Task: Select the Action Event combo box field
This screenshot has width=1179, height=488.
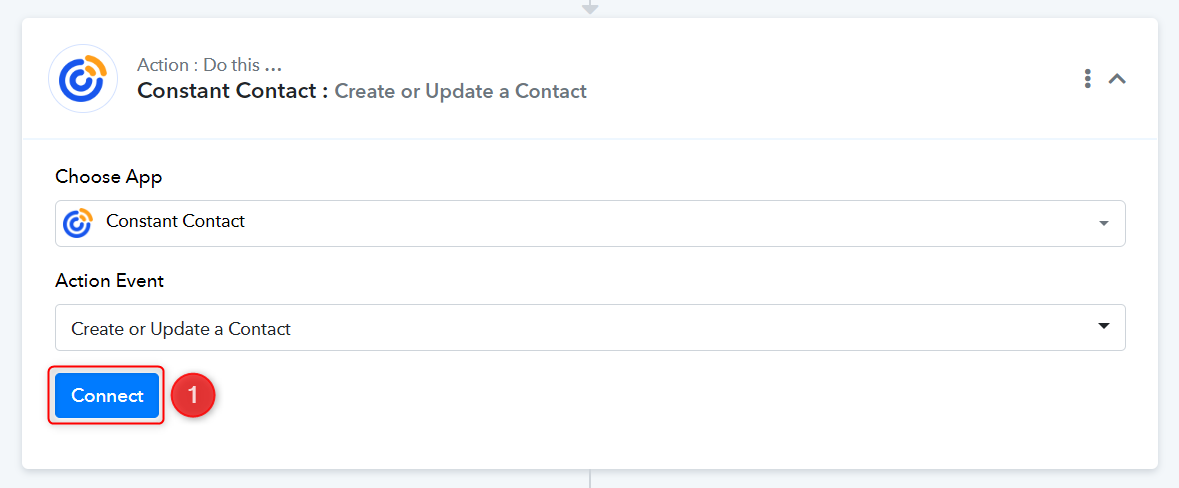Action: point(590,327)
